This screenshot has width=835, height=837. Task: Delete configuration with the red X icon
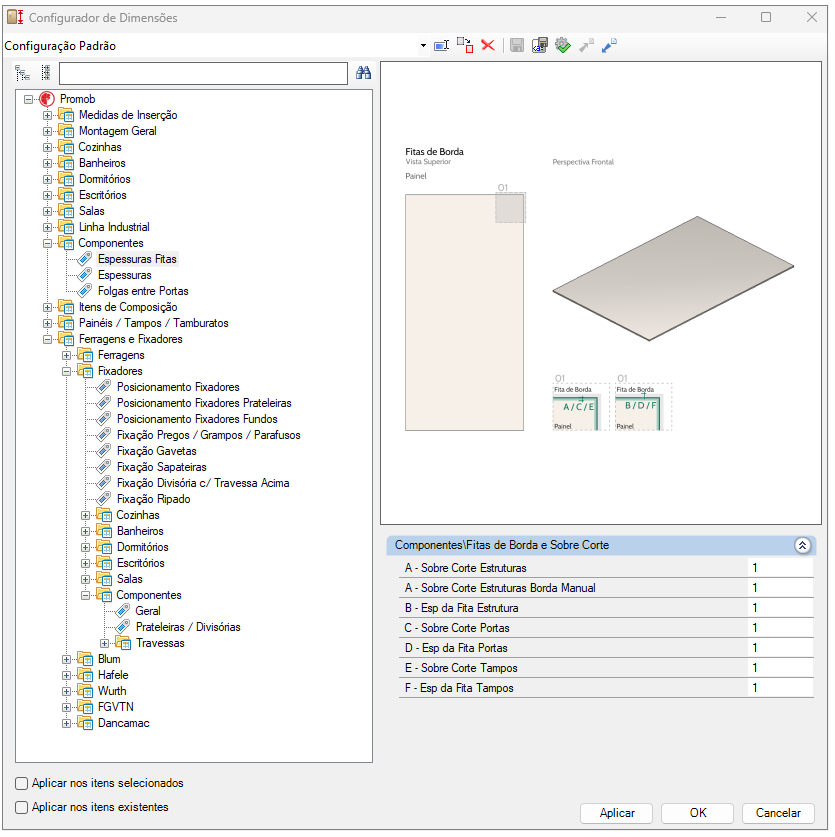click(x=488, y=46)
